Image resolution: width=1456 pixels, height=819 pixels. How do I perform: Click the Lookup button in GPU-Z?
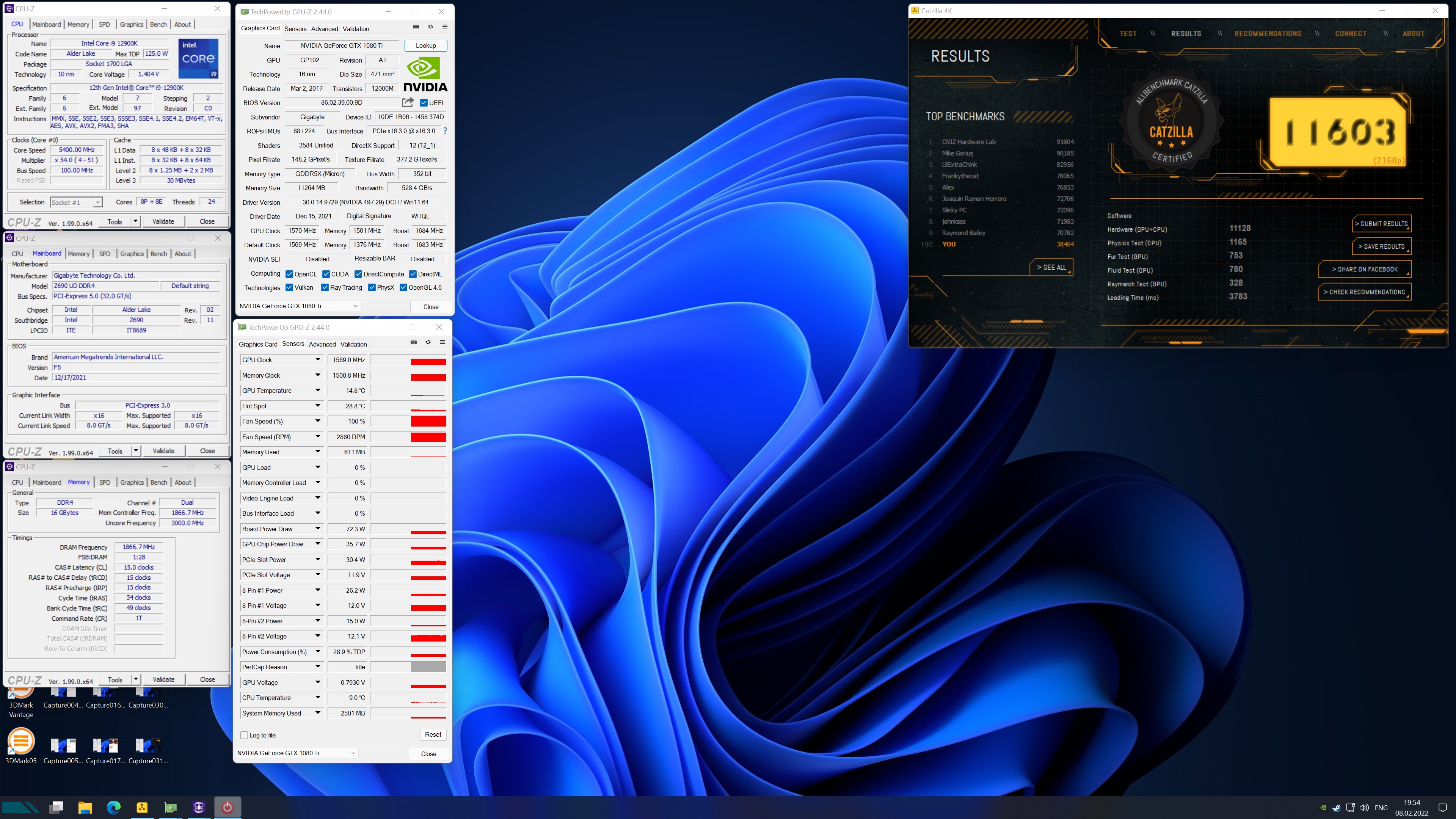[x=425, y=46]
